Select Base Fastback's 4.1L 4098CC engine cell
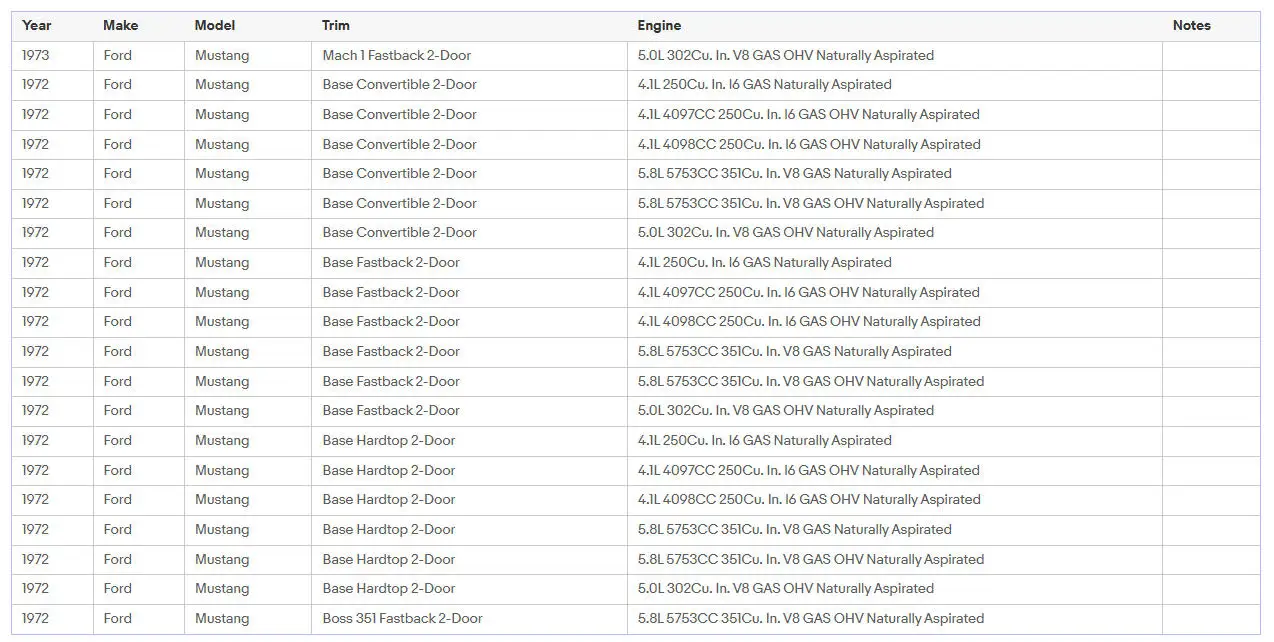 894,322
